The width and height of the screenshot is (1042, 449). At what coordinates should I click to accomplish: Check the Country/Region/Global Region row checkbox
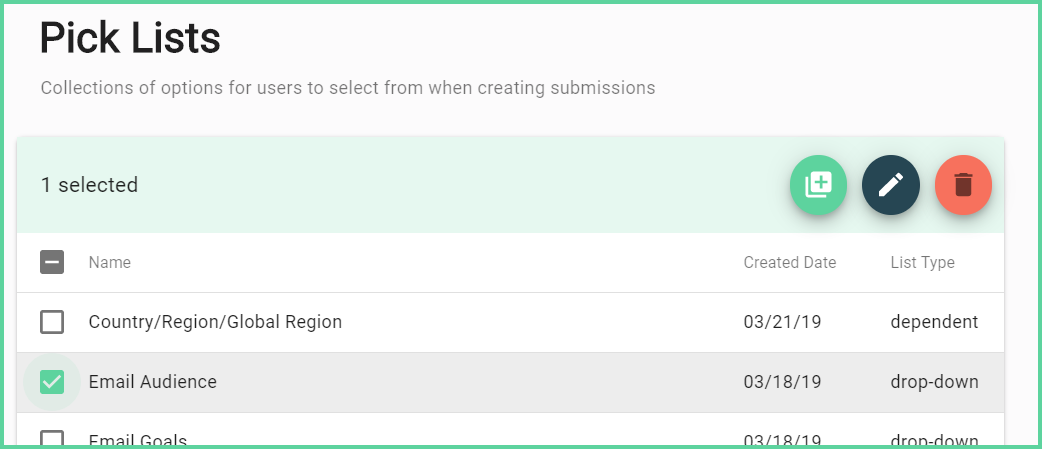click(x=52, y=322)
